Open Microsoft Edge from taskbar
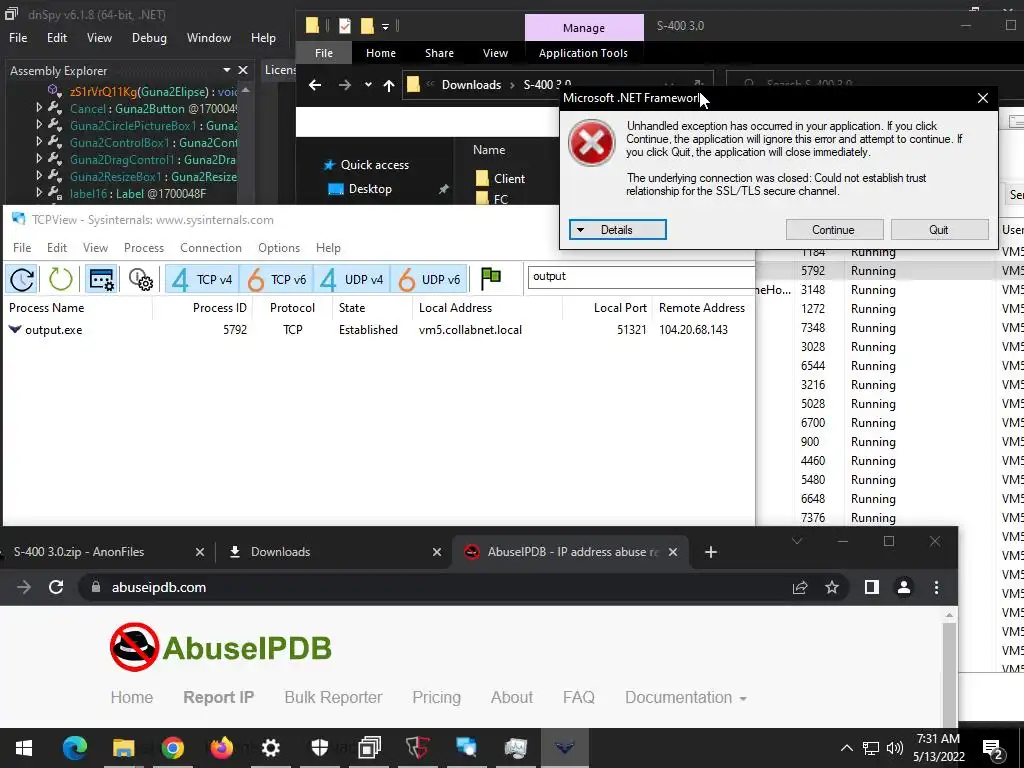The image size is (1024, 768). [74, 748]
